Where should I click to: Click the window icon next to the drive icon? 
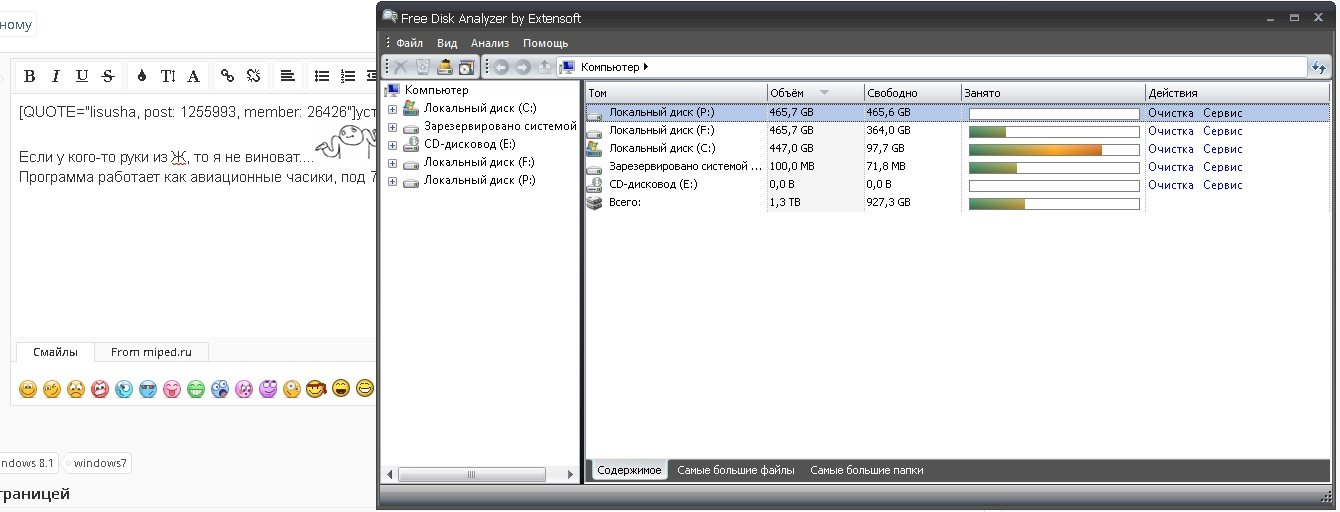click(466, 67)
